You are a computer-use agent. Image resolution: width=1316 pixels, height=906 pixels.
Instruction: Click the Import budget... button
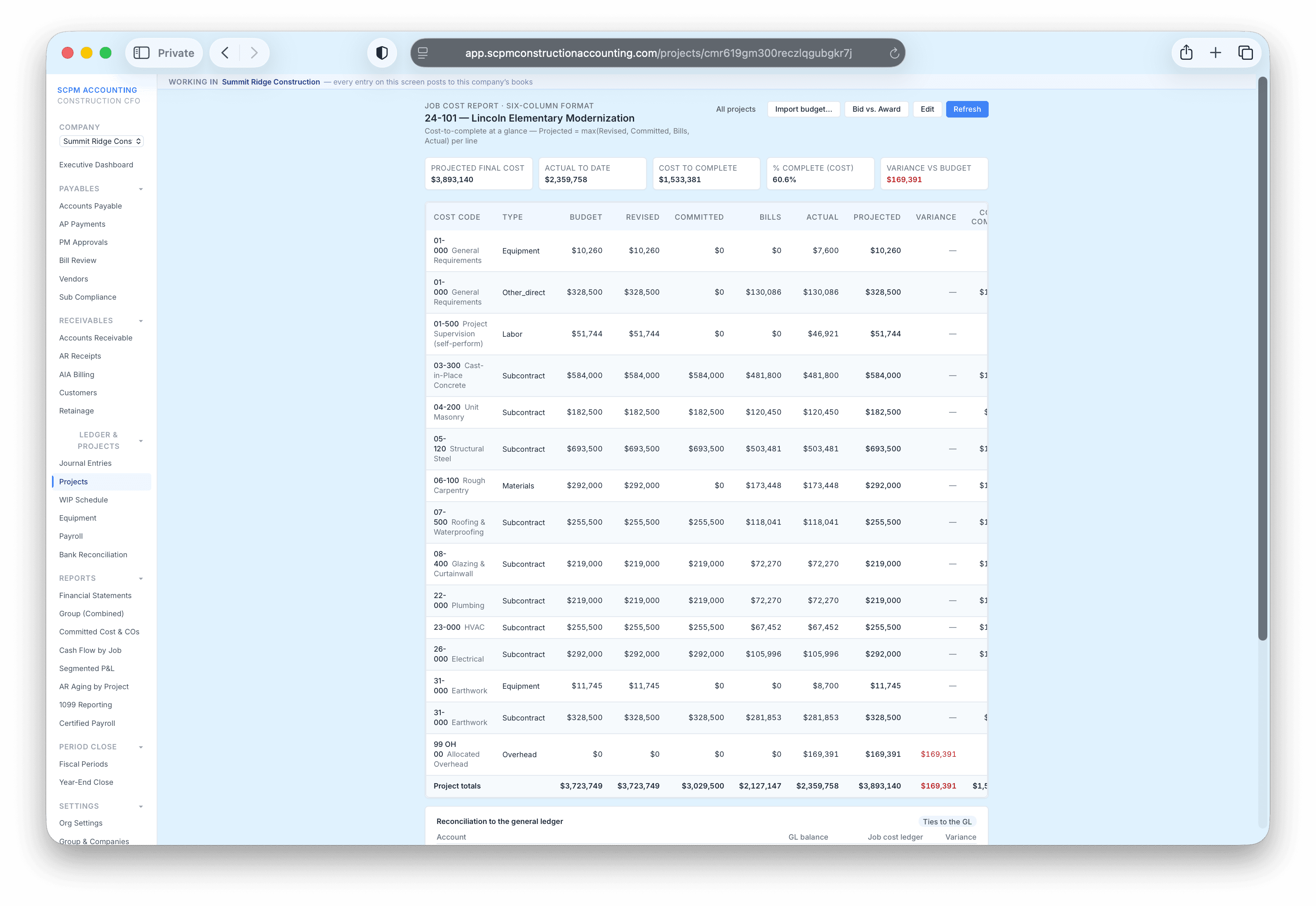(x=804, y=109)
